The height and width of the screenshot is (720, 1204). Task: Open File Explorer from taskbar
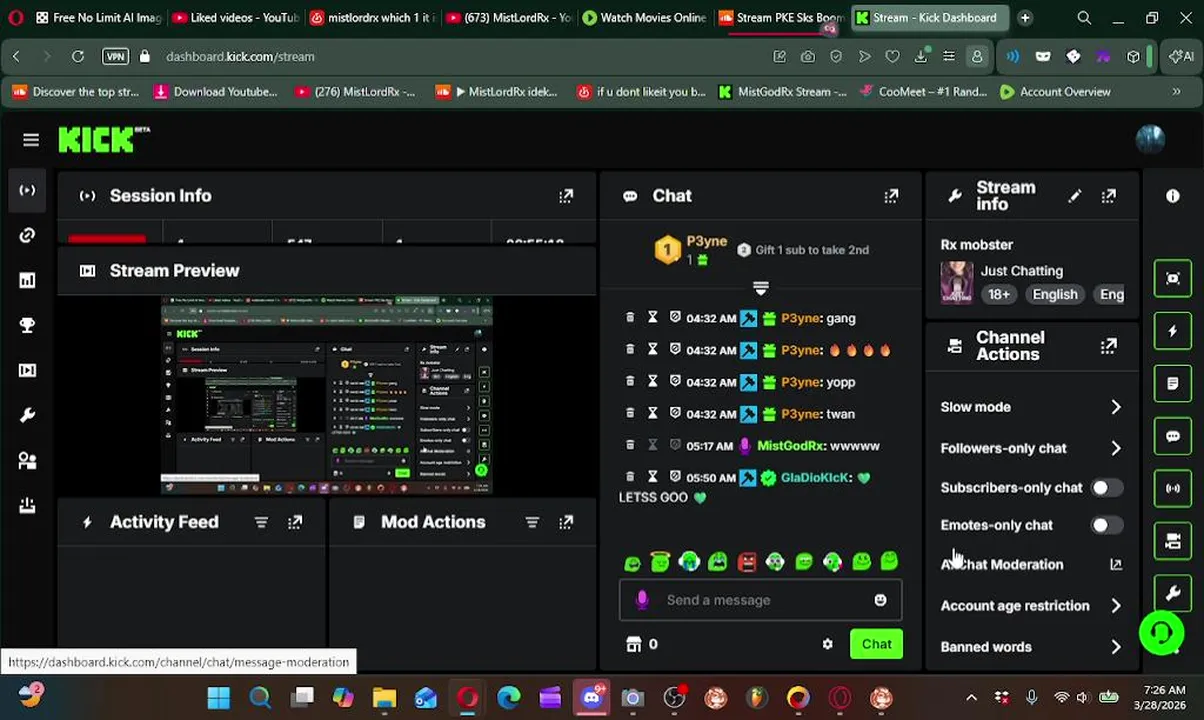click(x=384, y=698)
